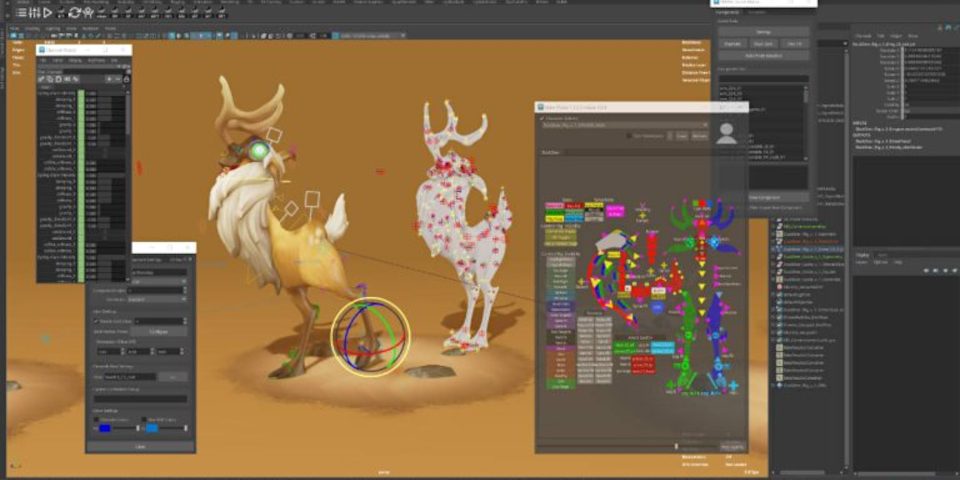
Task: Click the light blue color swatch
Action: [152, 428]
